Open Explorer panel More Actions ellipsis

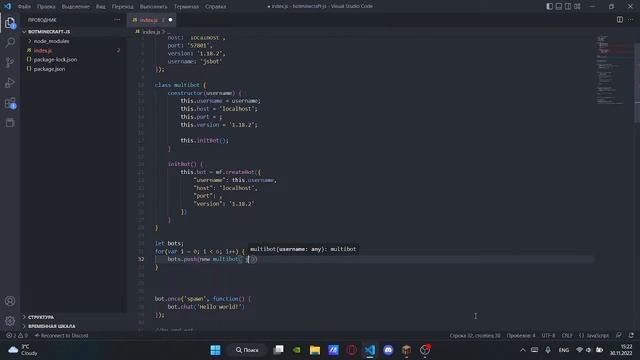pos(117,20)
